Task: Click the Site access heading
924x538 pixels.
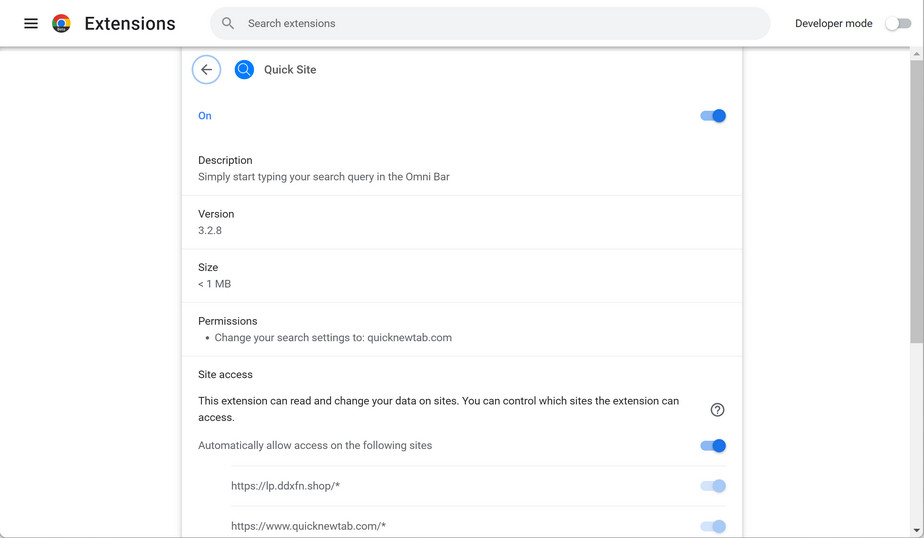Action: (225, 375)
